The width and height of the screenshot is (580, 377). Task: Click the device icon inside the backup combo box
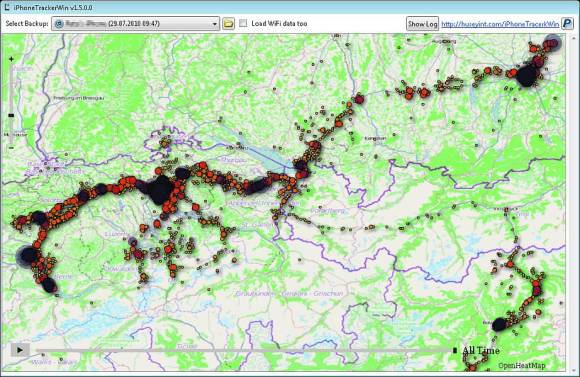click(x=59, y=24)
